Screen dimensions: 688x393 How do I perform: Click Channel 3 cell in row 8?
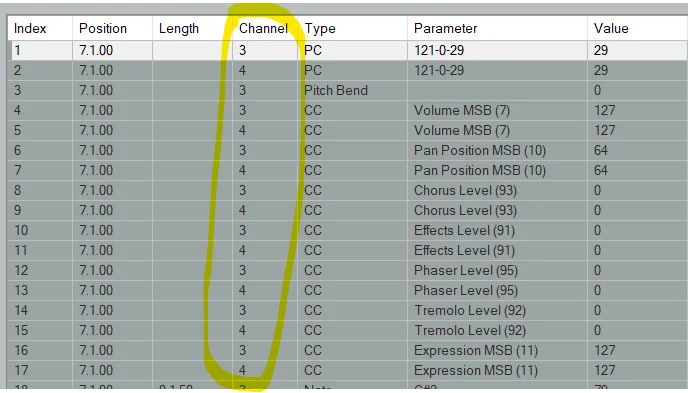[265, 190]
